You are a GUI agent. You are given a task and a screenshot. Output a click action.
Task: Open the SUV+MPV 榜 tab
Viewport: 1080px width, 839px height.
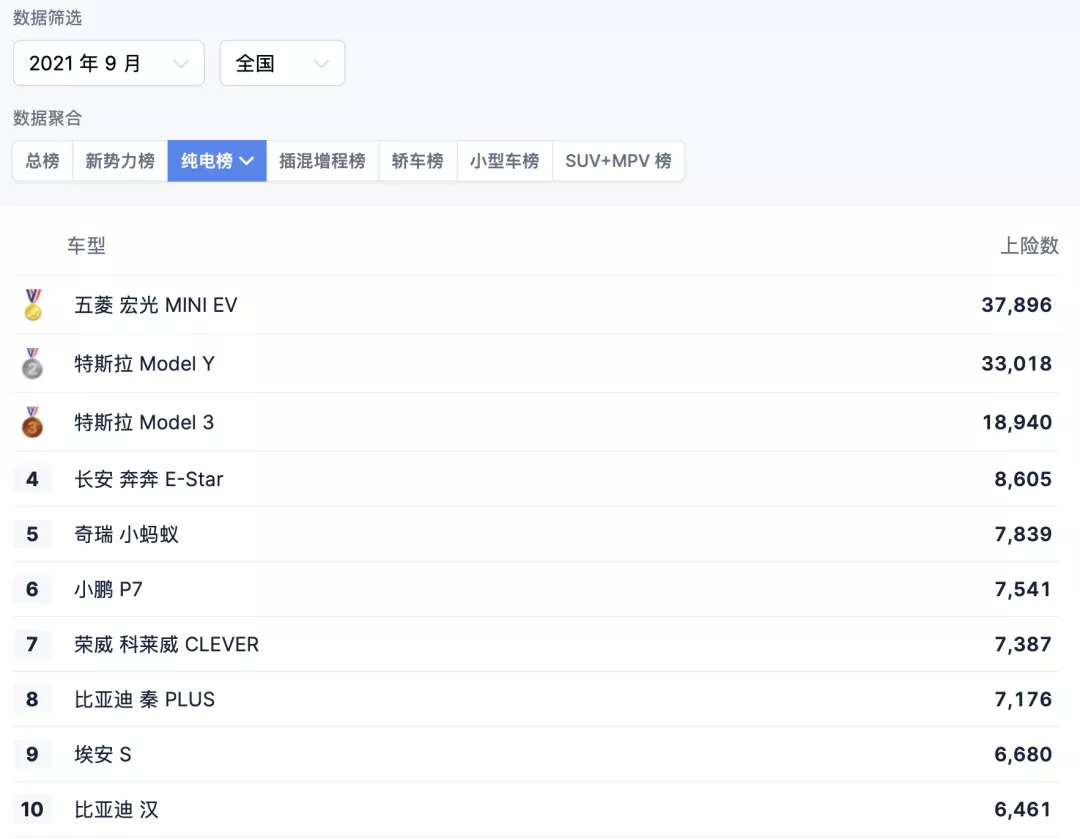click(x=619, y=161)
